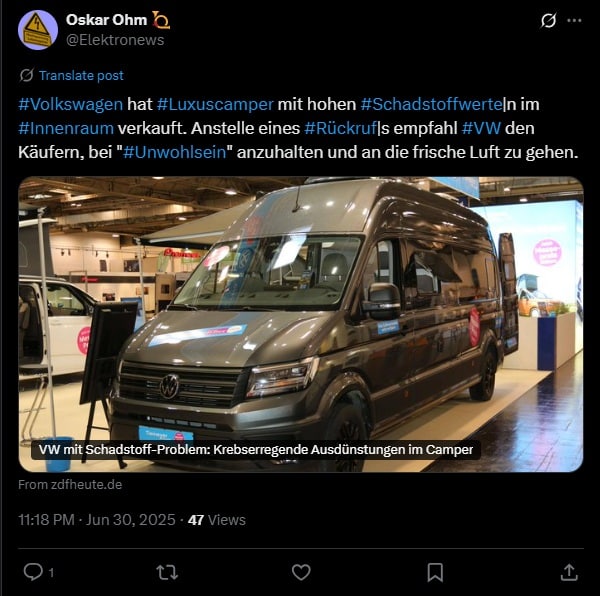Repost this tweet via retweet icon
600x596 pixels.
tap(167, 573)
